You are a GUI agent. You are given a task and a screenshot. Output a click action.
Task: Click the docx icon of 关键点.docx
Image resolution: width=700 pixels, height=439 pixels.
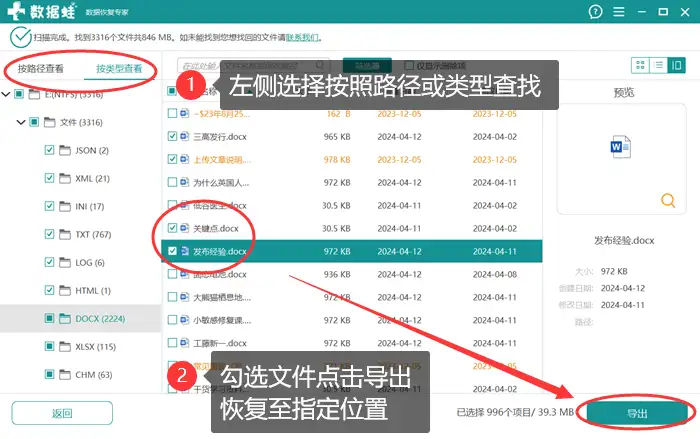coord(184,228)
